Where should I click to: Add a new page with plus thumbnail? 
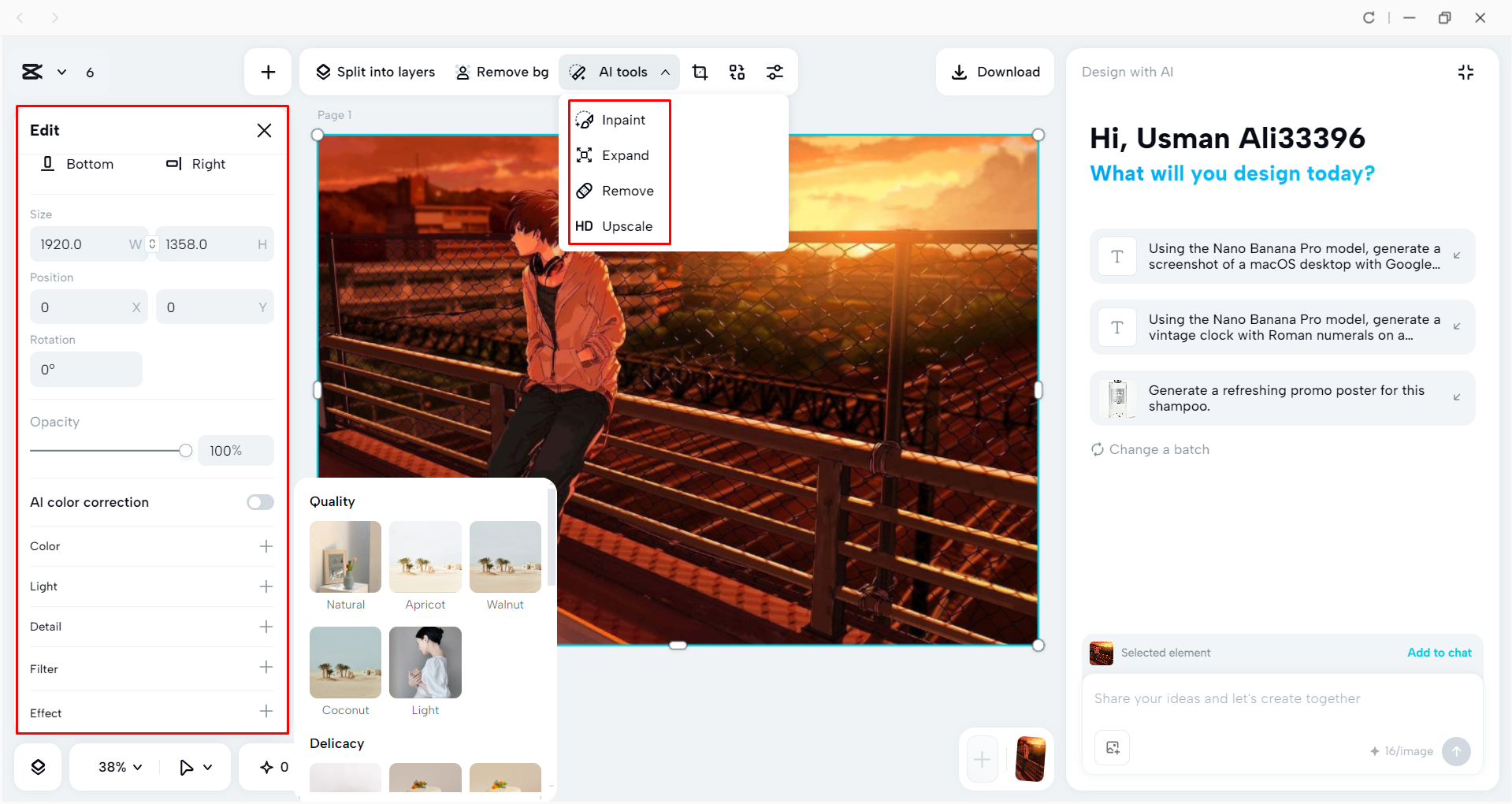point(983,760)
